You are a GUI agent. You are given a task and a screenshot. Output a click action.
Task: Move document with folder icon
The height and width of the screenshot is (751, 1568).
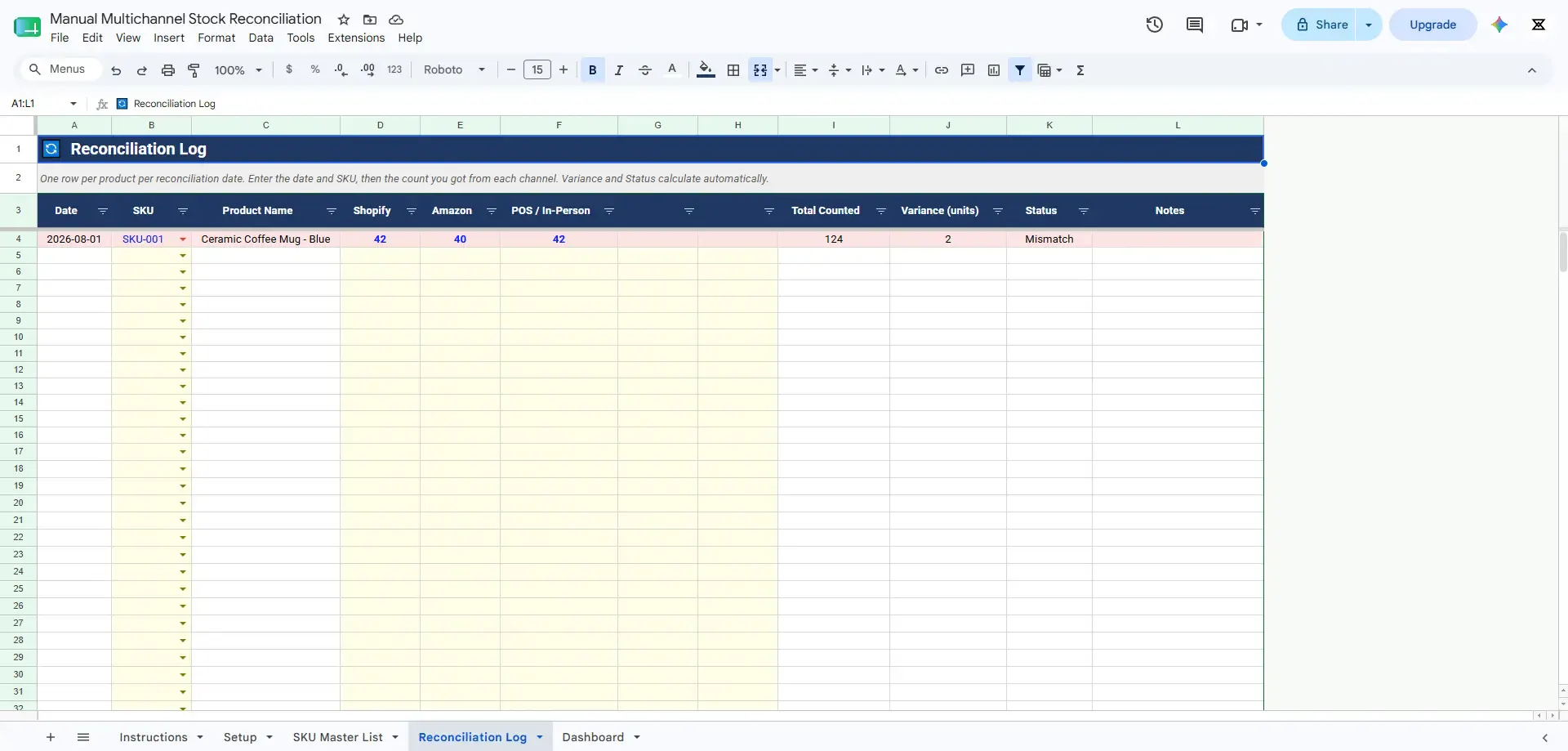click(x=370, y=20)
